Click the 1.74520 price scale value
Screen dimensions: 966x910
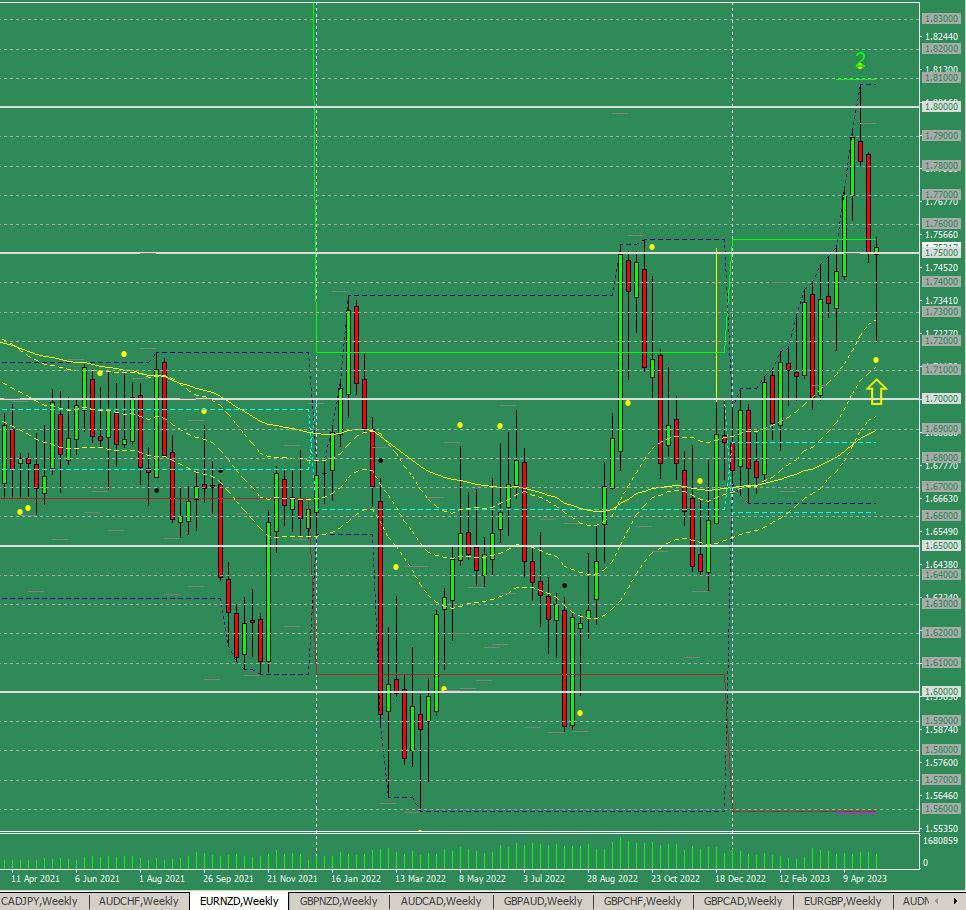[941, 268]
